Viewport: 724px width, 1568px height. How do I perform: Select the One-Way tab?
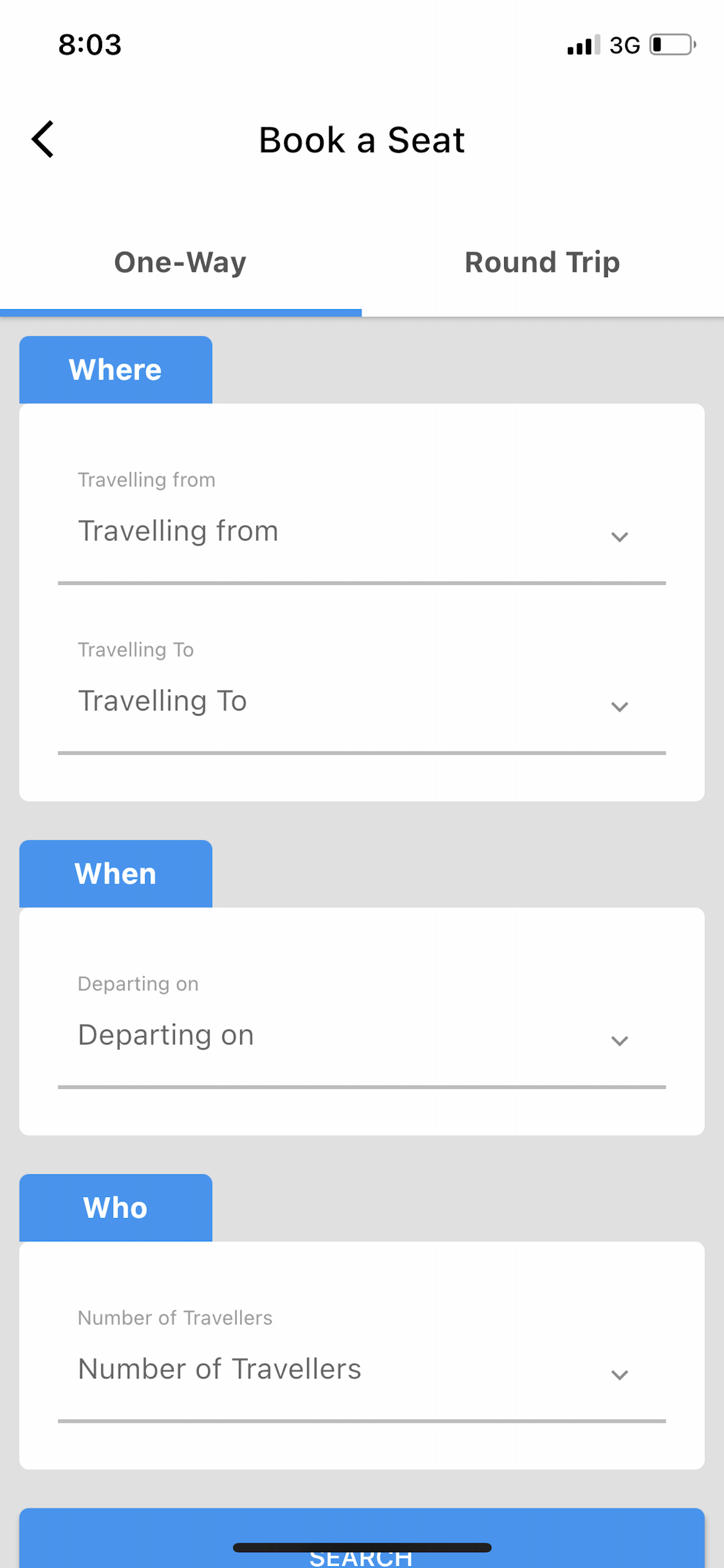click(x=181, y=262)
